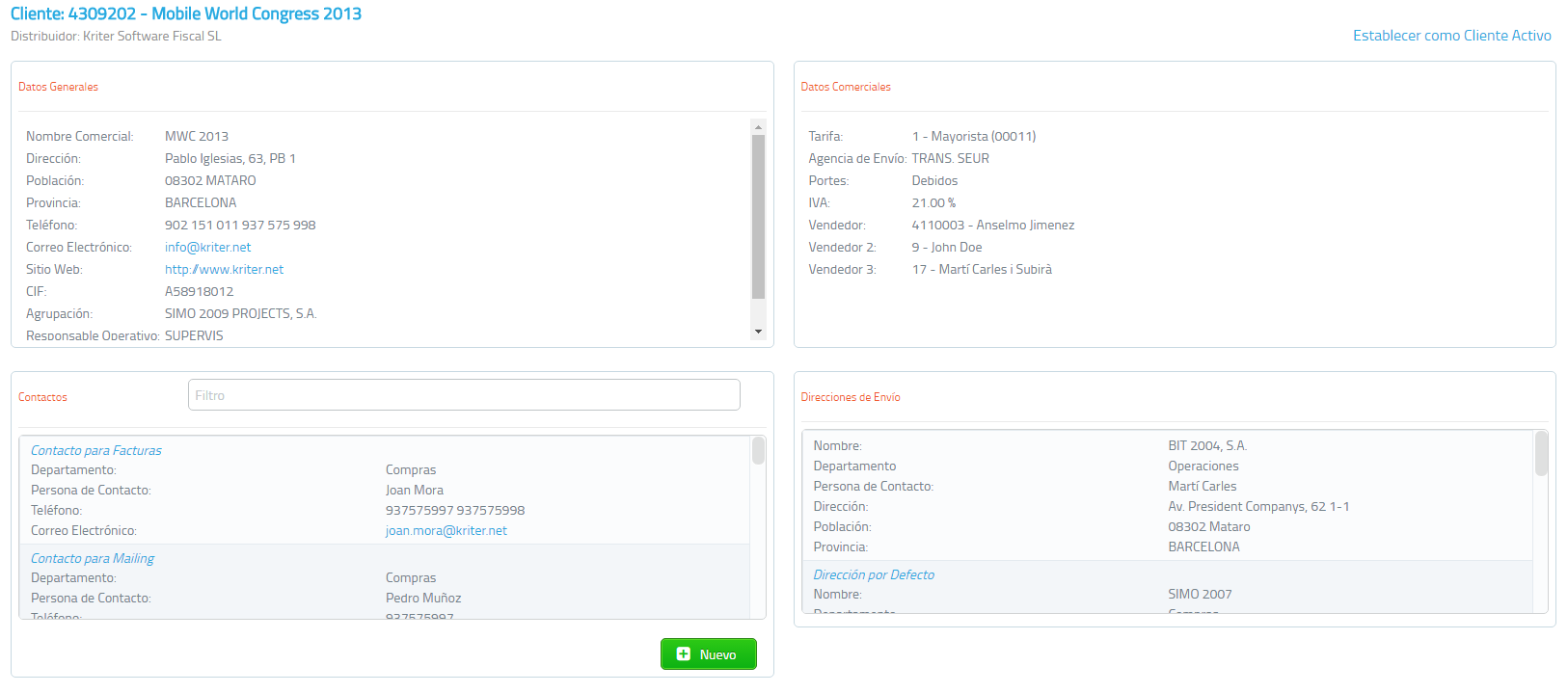Focus the Filtro contacts filter field
The image size is (1568, 693).
(x=464, y=395)
